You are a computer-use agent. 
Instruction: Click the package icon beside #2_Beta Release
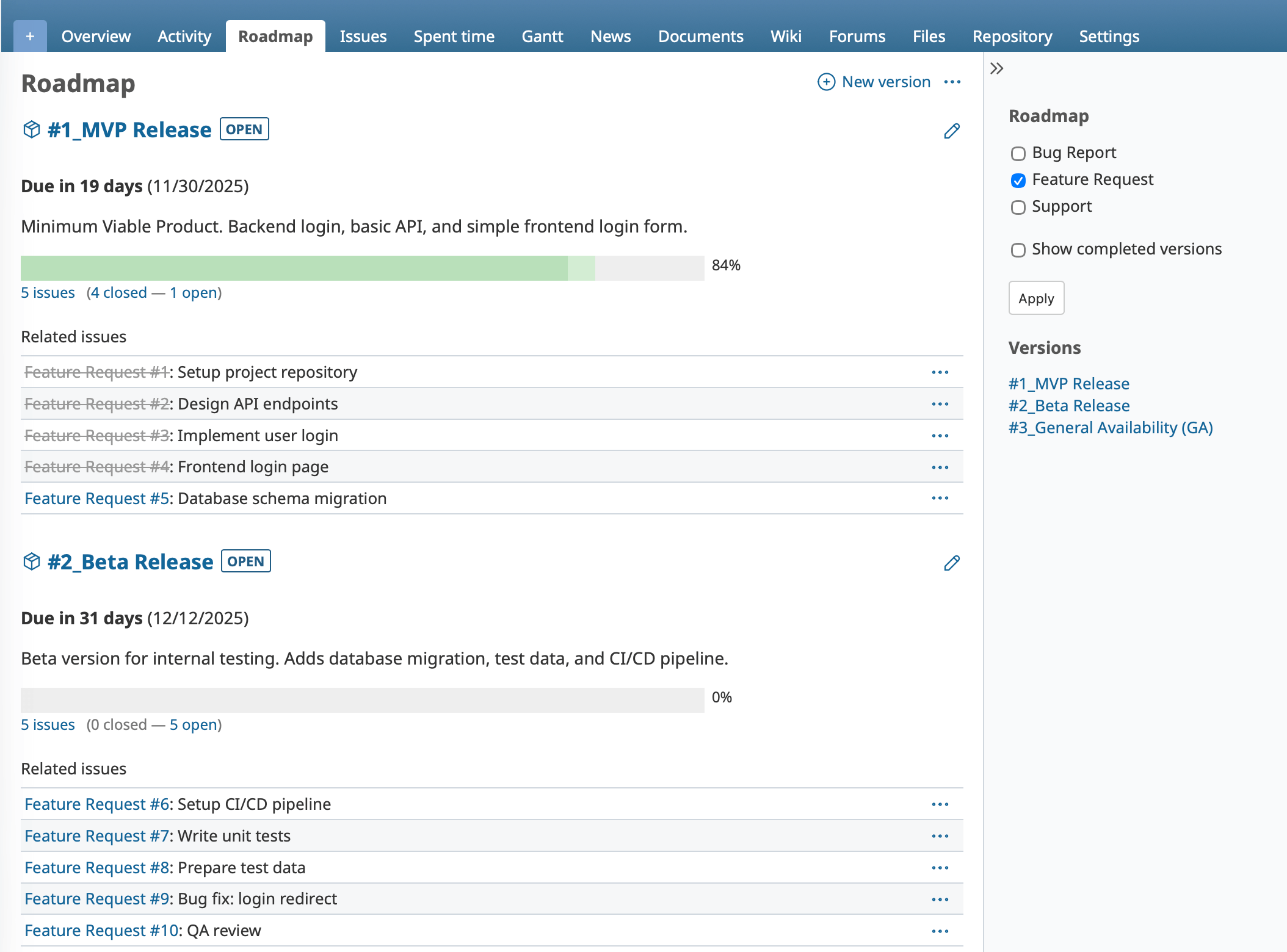pos(31,561)
